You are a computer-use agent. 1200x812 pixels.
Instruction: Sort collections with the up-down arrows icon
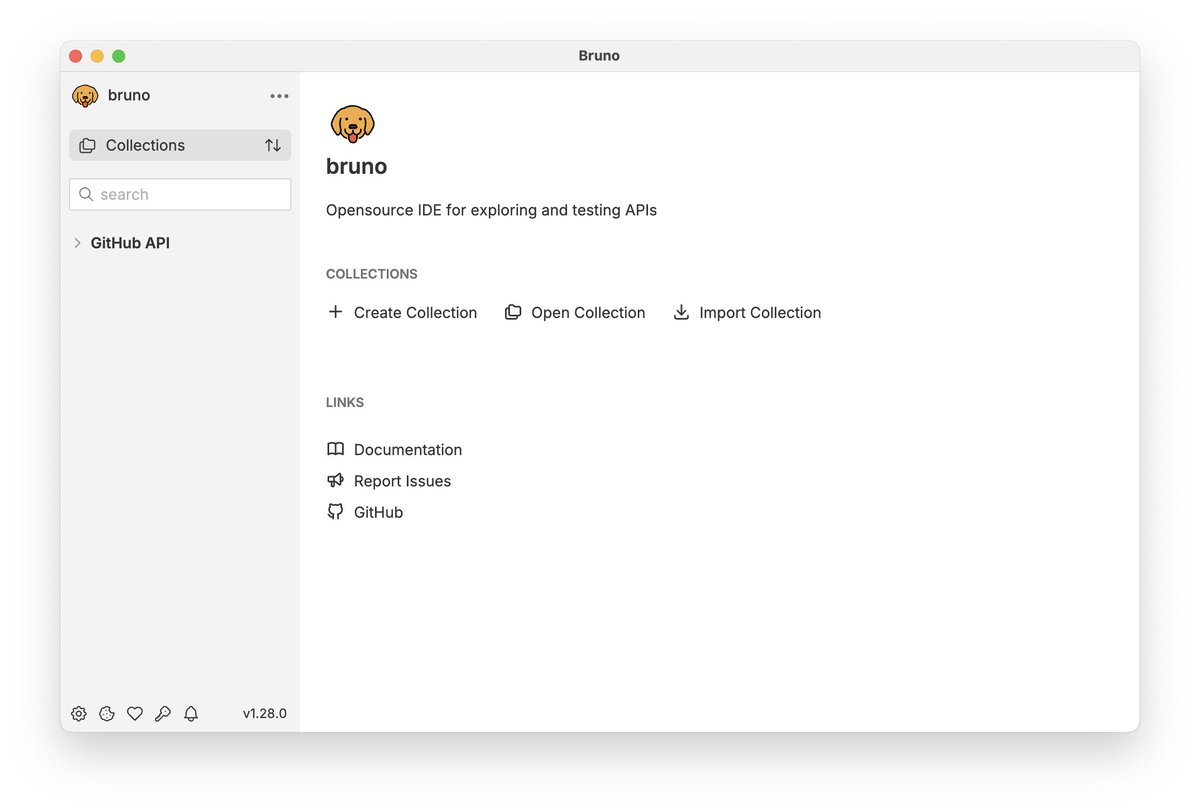click(x=273, y=145)
